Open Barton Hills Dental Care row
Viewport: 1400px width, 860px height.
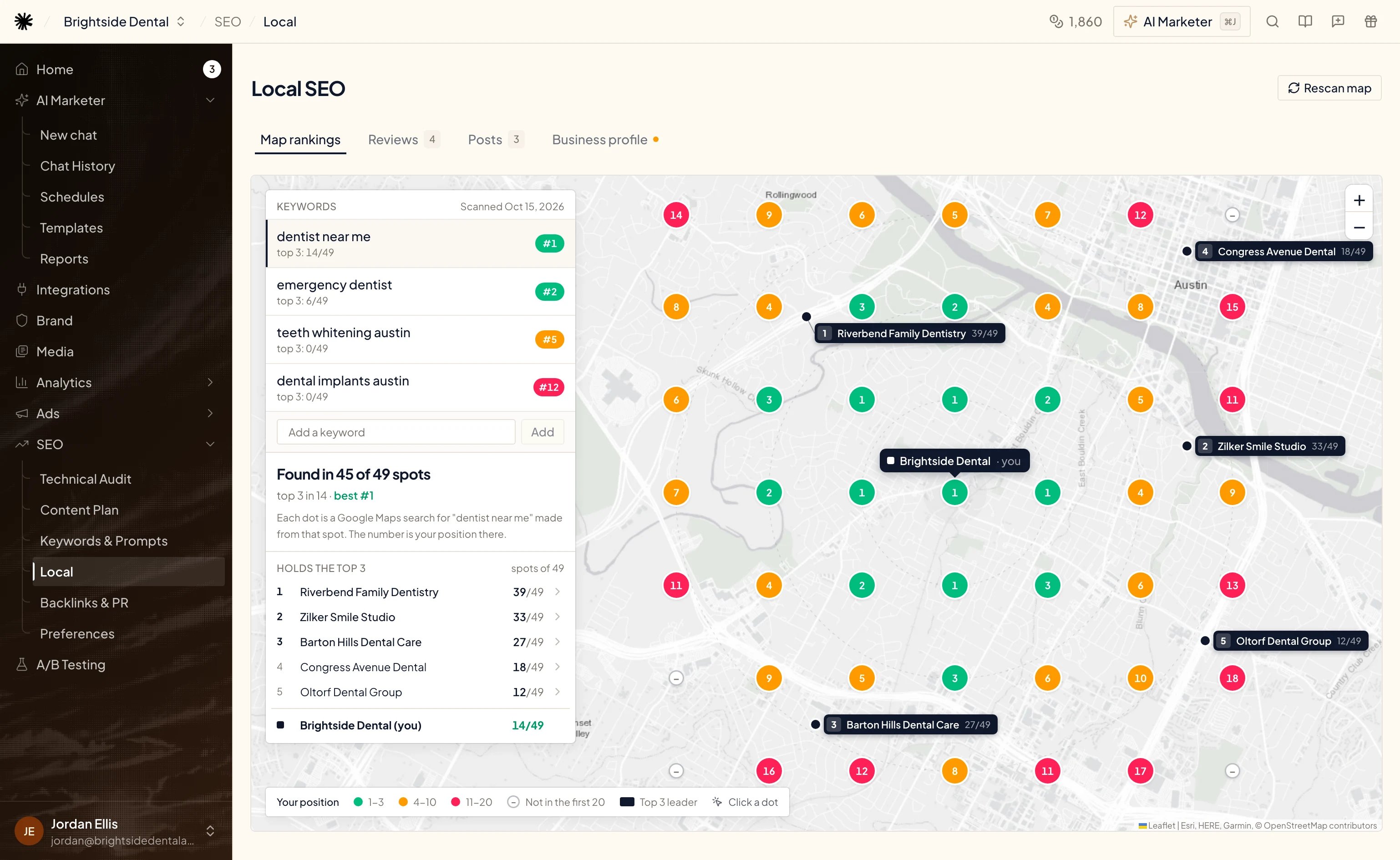coord(421,642)
